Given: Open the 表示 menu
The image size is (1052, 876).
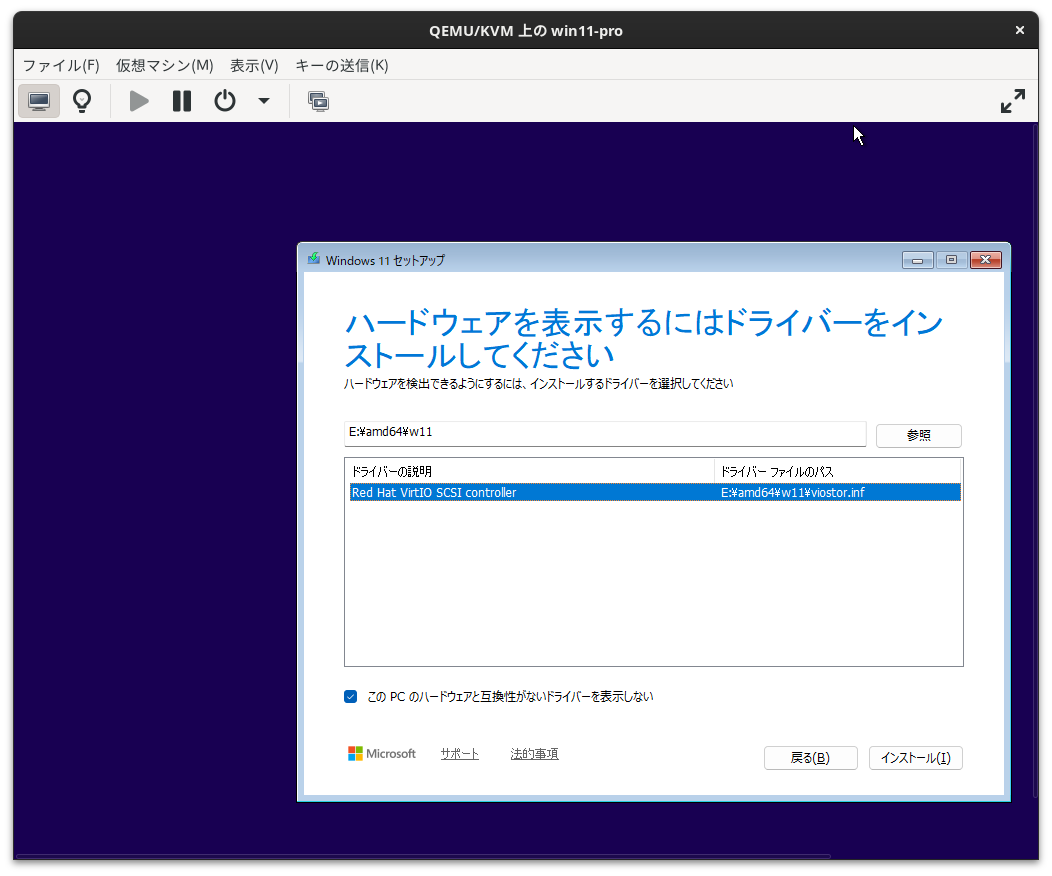Looking at the screenshot, I should (253, 65).
